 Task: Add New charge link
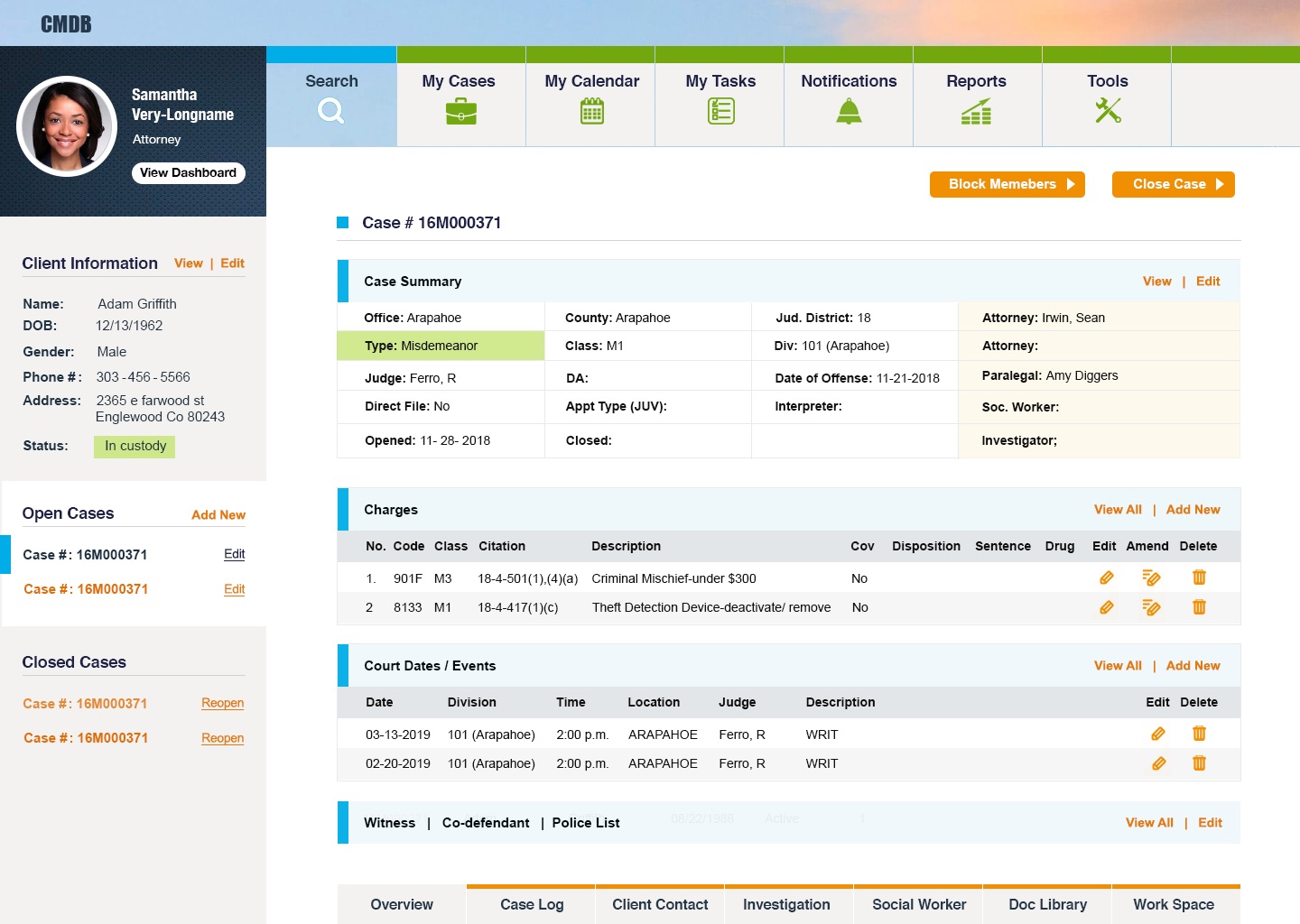pos(1193,510)
